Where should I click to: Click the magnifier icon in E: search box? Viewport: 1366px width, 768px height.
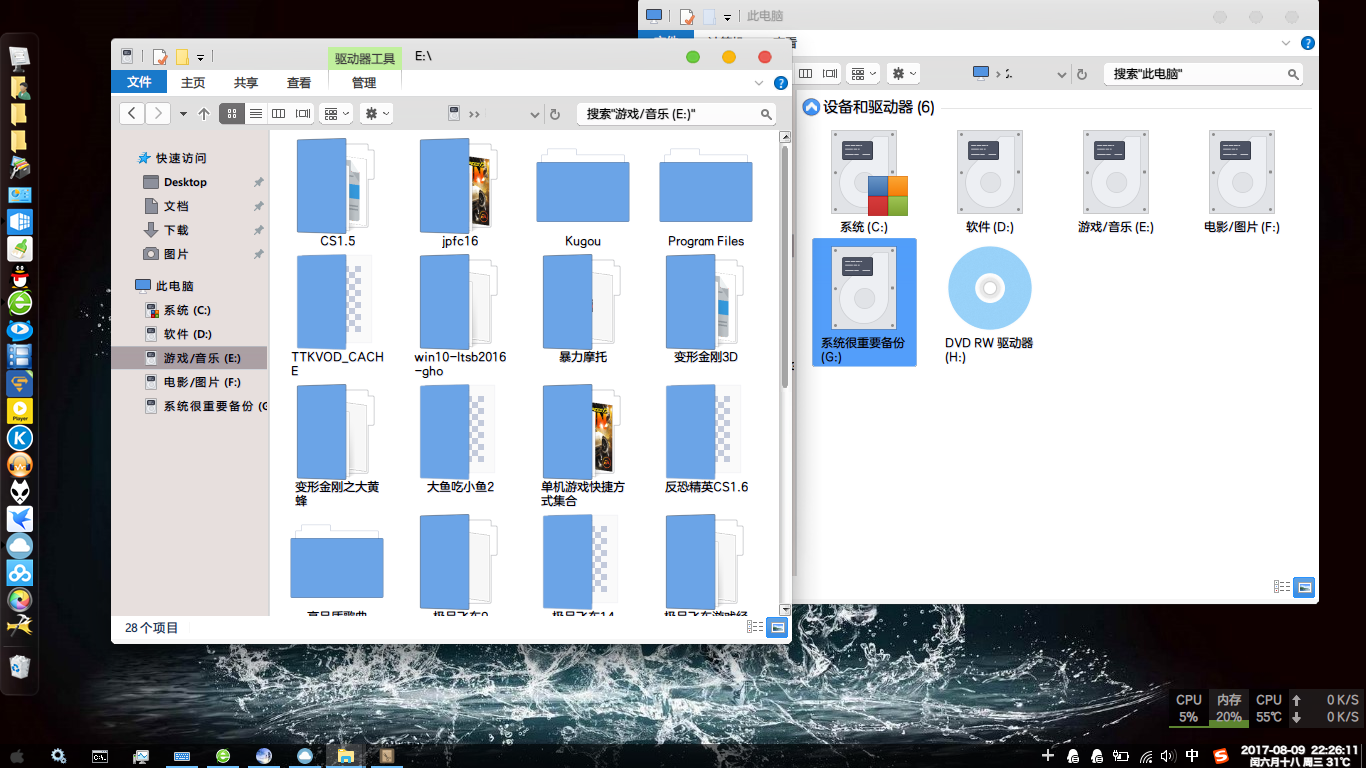tap(767, 114)
